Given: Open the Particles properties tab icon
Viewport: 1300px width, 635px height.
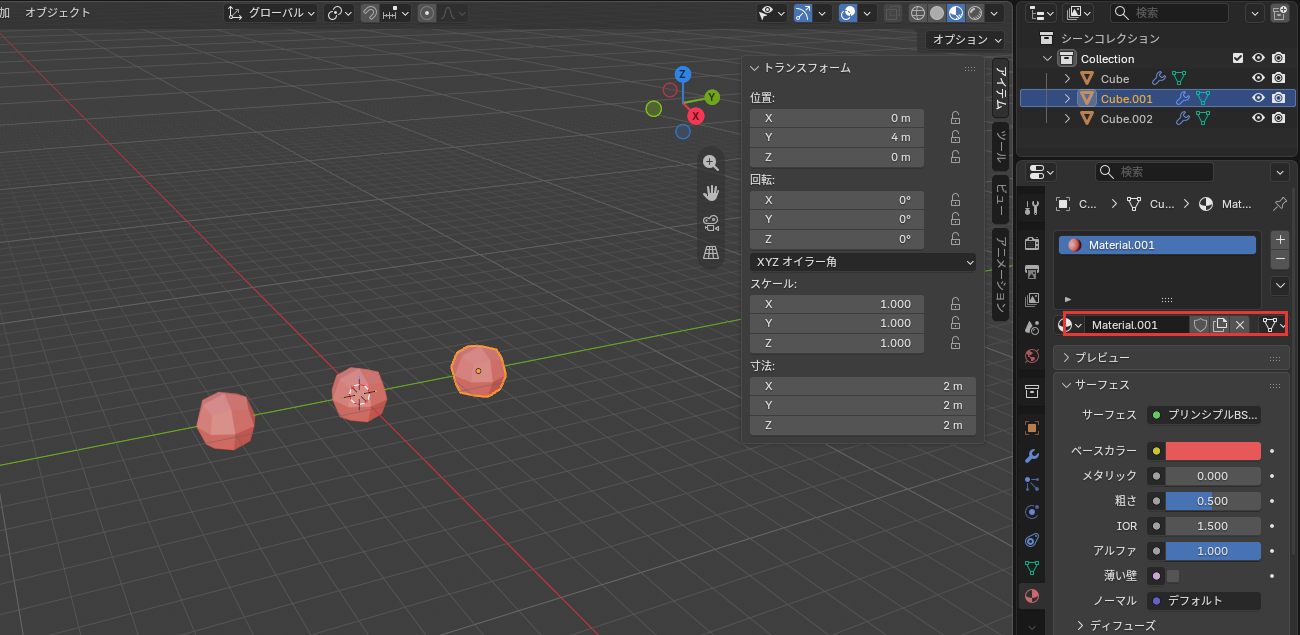Looking at the screenshot, I should 1032,483.
